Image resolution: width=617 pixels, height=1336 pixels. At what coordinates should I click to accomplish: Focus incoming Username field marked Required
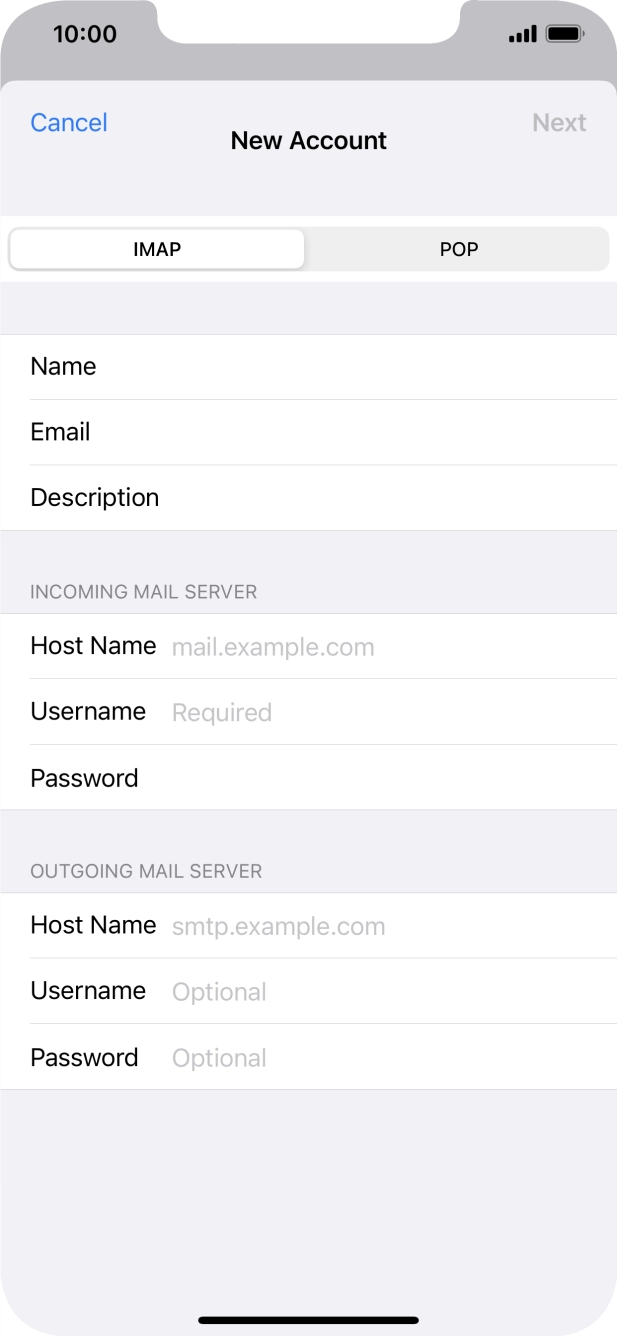[380, 712]
